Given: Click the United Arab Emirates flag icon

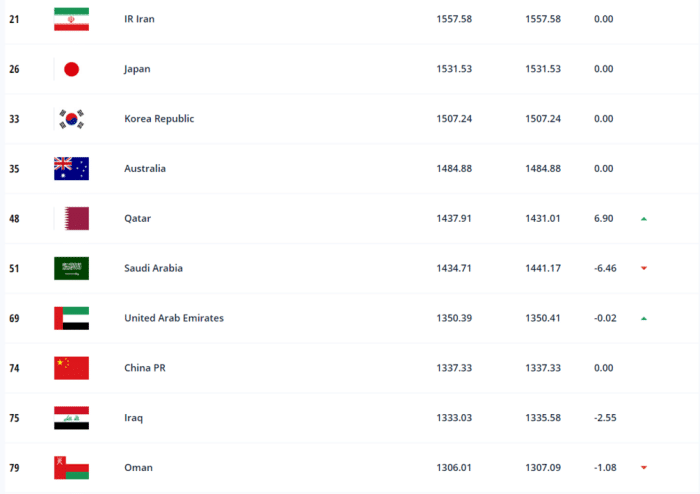Looking at the screenshot, I should 71,318.
